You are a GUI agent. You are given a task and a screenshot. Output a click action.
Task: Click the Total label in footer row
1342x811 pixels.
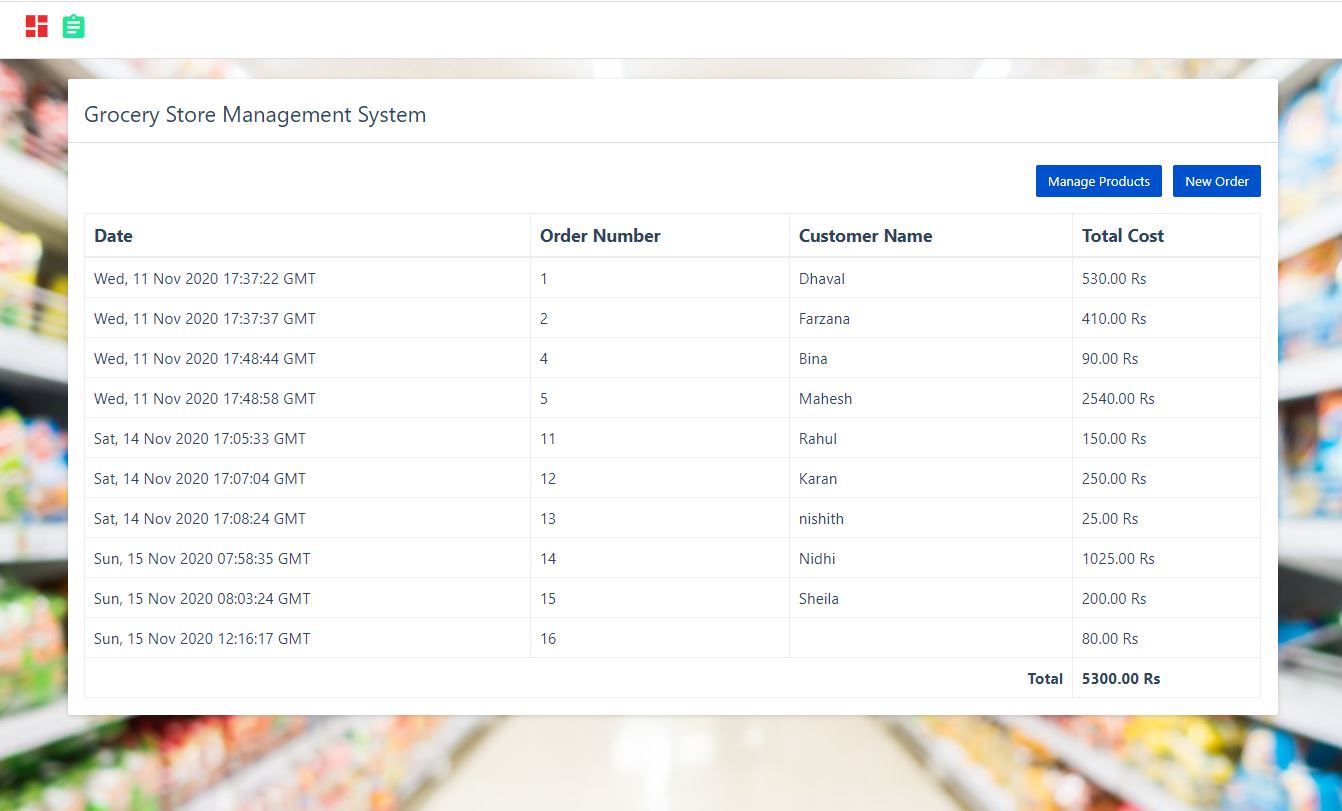point(1045,679)
